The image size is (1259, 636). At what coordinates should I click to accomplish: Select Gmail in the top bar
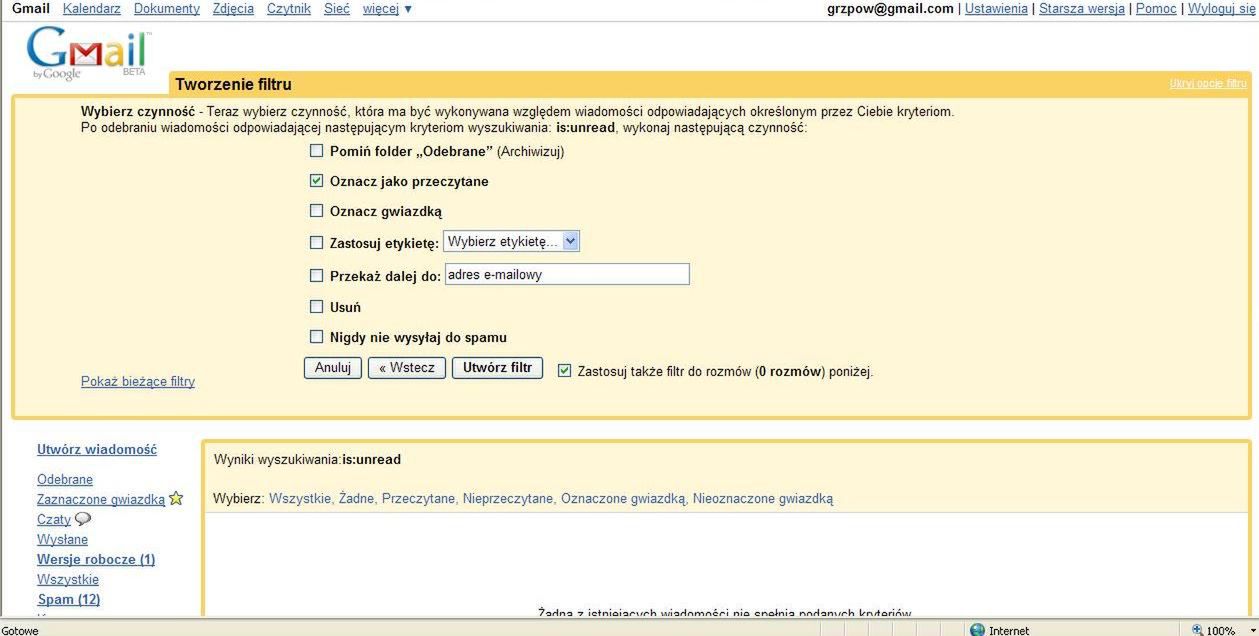(31, 9)
